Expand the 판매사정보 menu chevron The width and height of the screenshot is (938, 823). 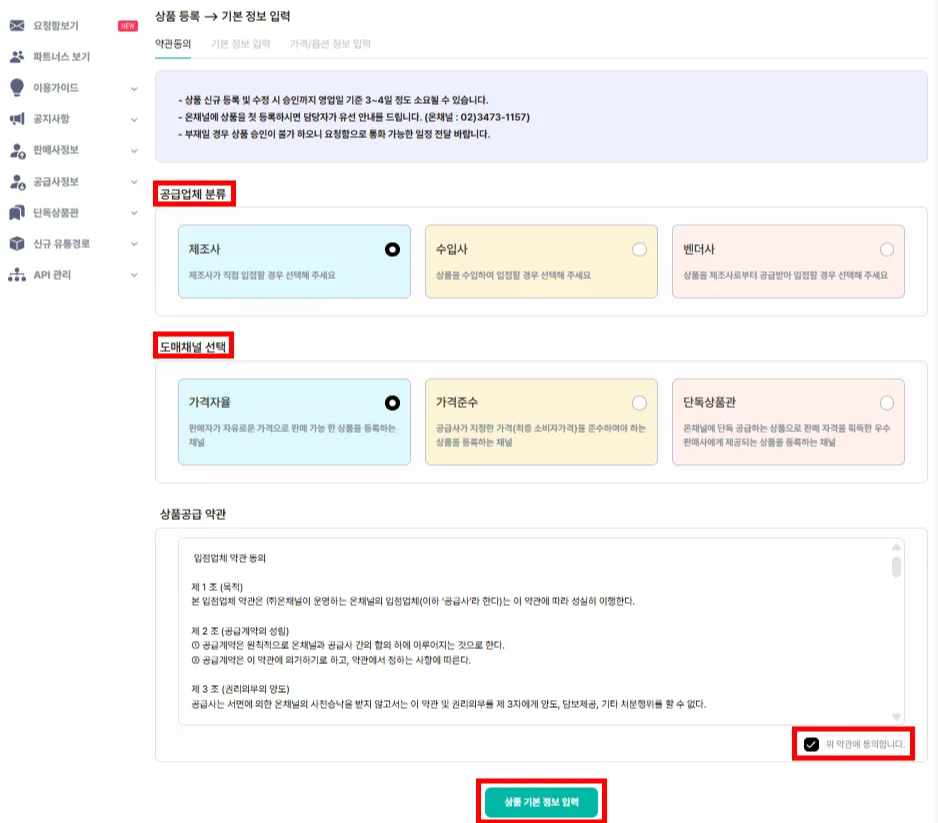(134, 151)
